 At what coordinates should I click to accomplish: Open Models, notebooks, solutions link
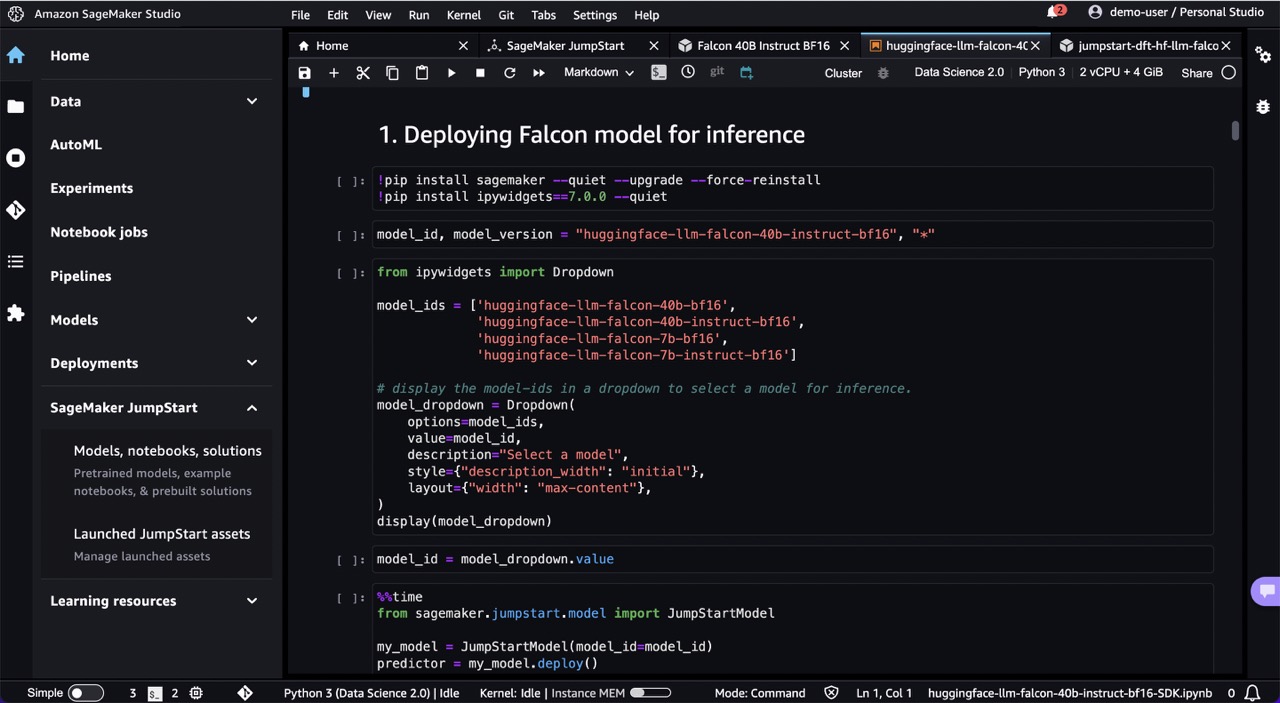tap(168, 451)
